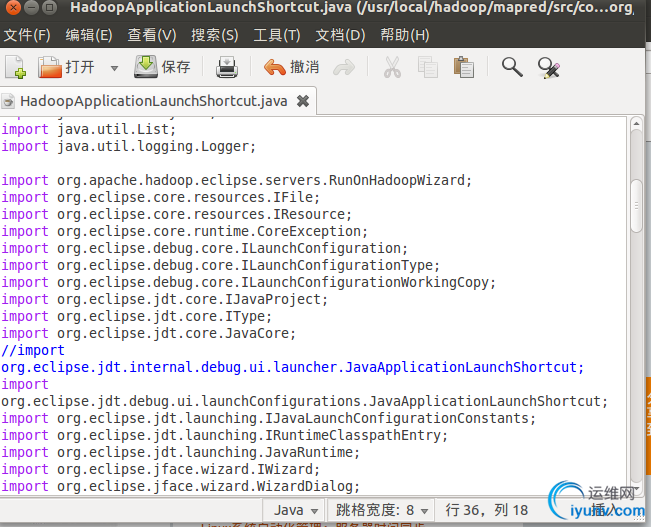The image size is (651, 527).
Task: Click the jface.wizard.IWizard import line
Action: point(161,470)
